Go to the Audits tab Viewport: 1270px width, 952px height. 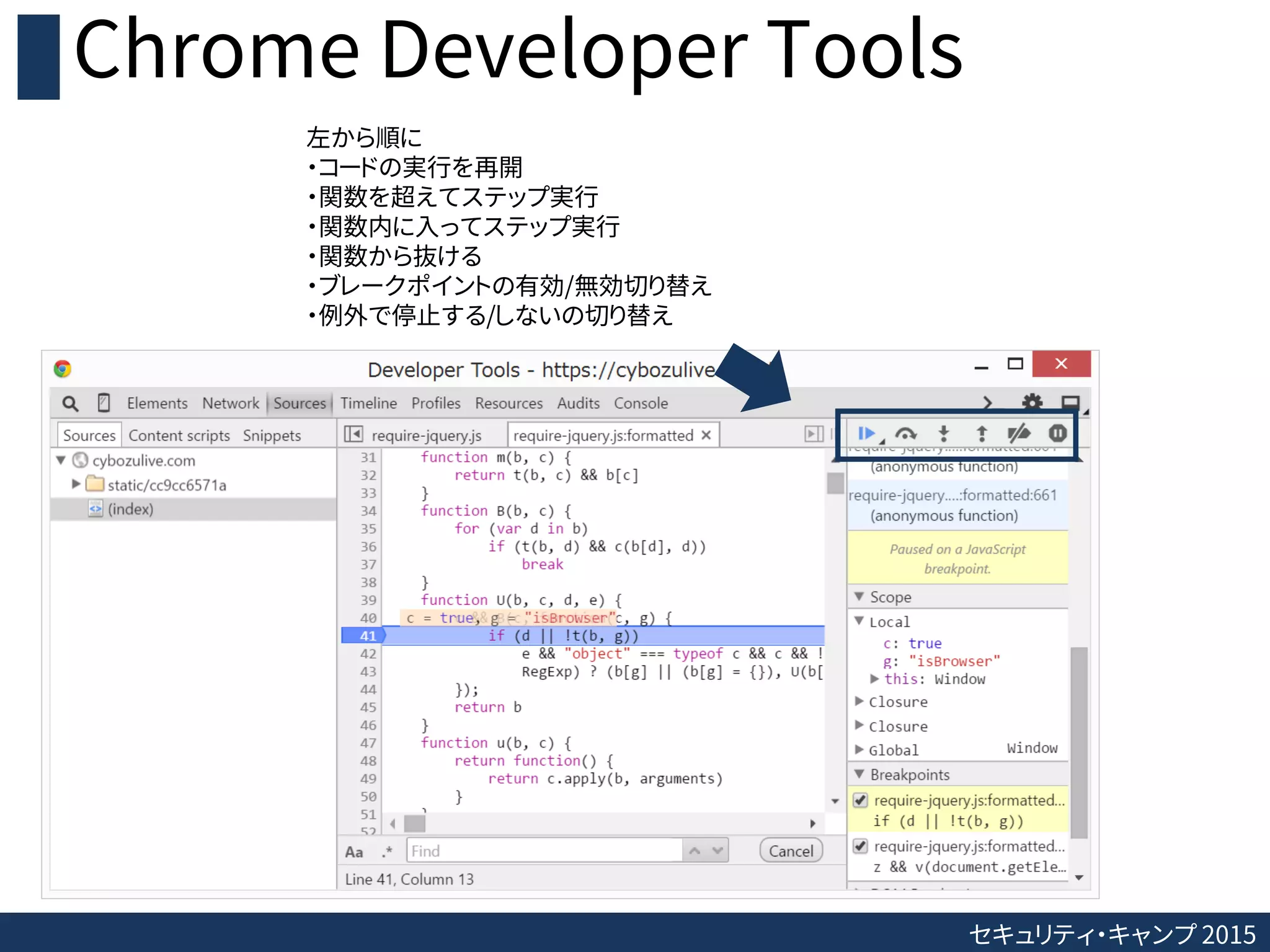[578, 403]
